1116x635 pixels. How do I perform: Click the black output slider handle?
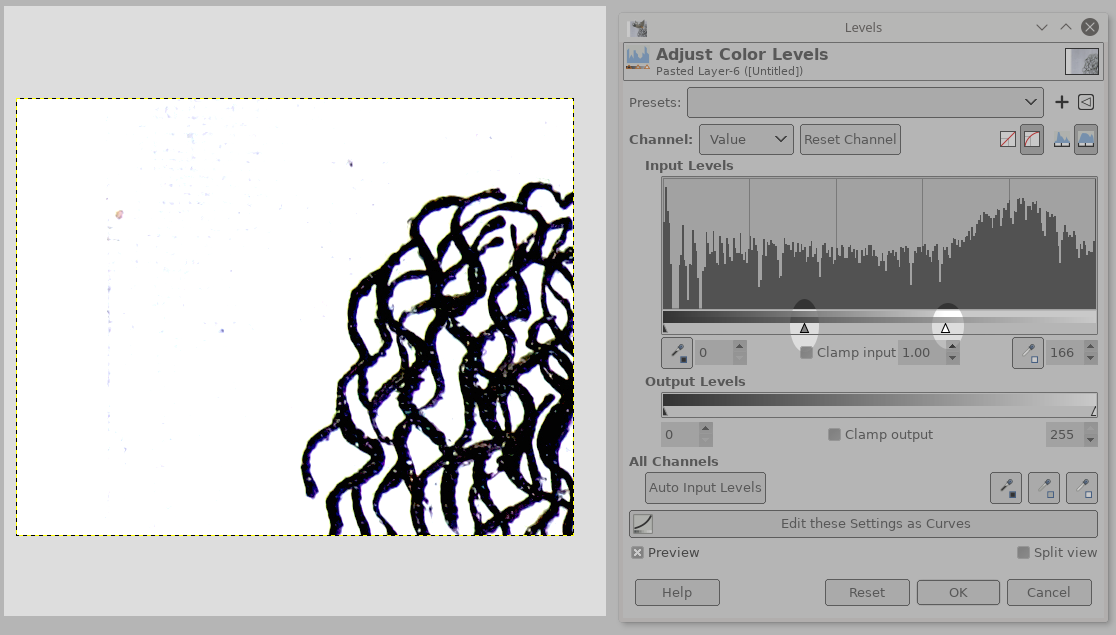(x=665, y=411)
